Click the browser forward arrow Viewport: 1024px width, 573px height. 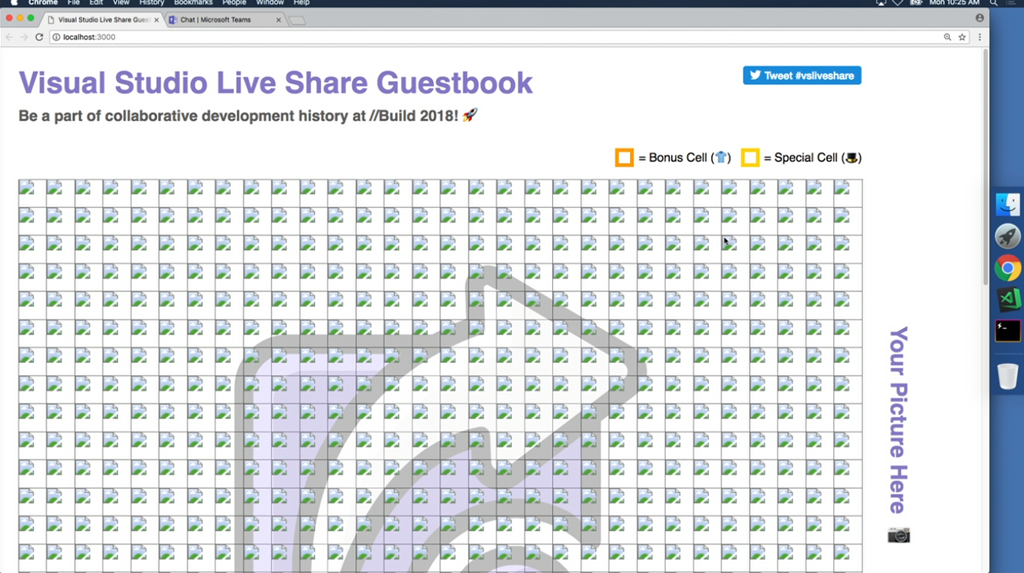point(24,37)
